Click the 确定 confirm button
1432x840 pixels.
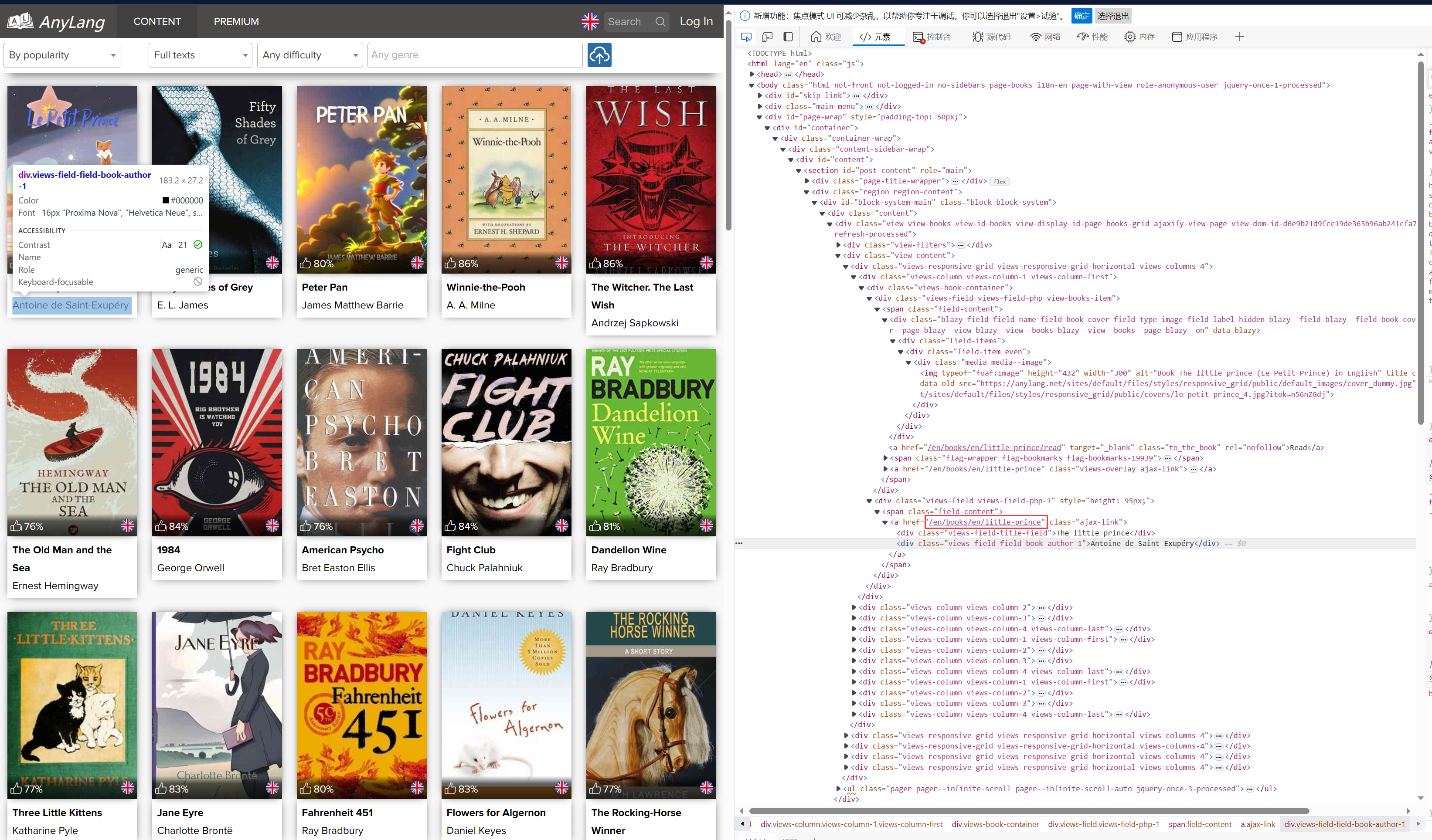point(1082,16)
